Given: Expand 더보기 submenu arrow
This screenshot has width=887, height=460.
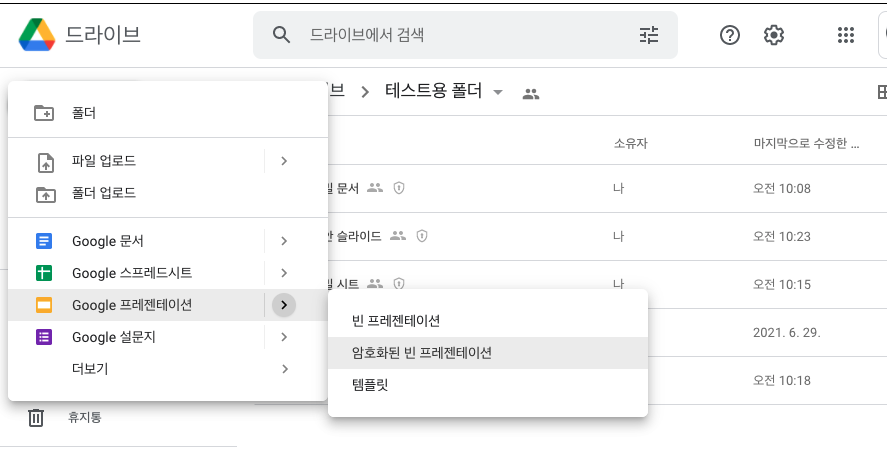Looking at the screenshot, I should pyautogui.click(x=284, y=369).
